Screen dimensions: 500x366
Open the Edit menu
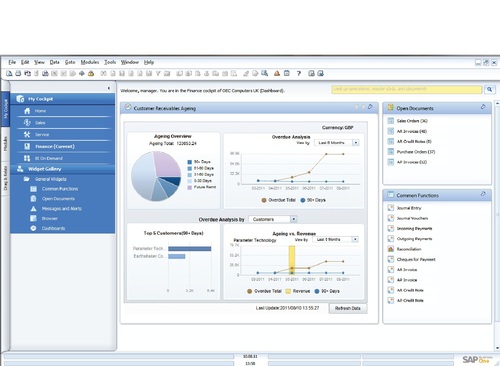point(25,62)
